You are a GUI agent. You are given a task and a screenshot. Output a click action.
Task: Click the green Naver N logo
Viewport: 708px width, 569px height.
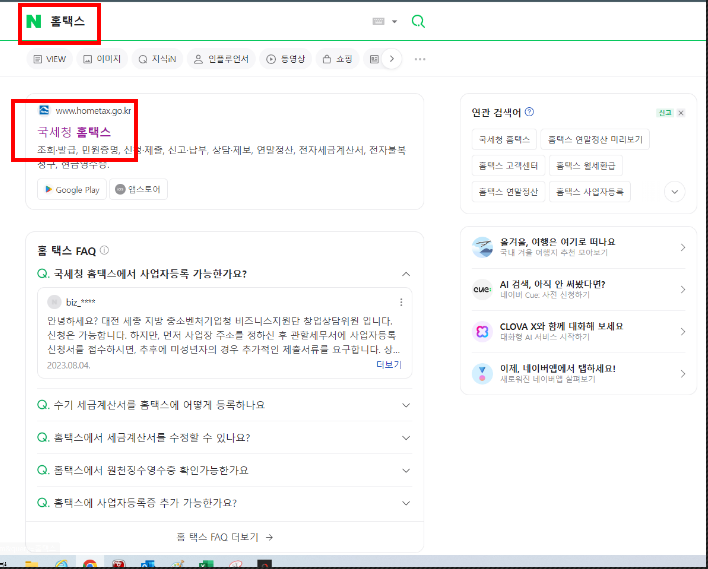34,21
